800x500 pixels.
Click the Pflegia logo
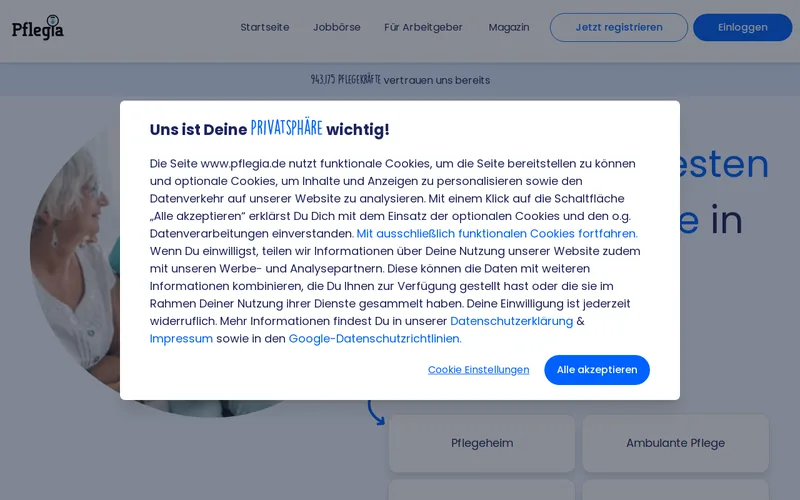(38, 28)
